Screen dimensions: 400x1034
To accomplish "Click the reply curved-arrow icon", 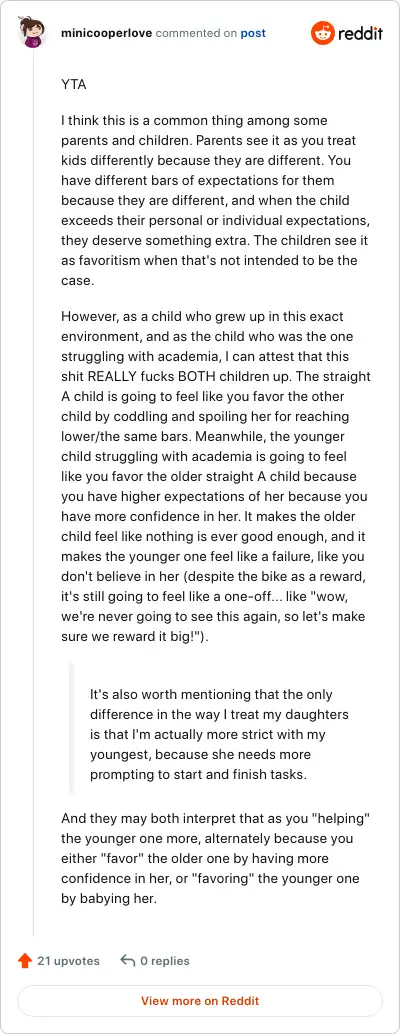I will click(x=128, y=960).
